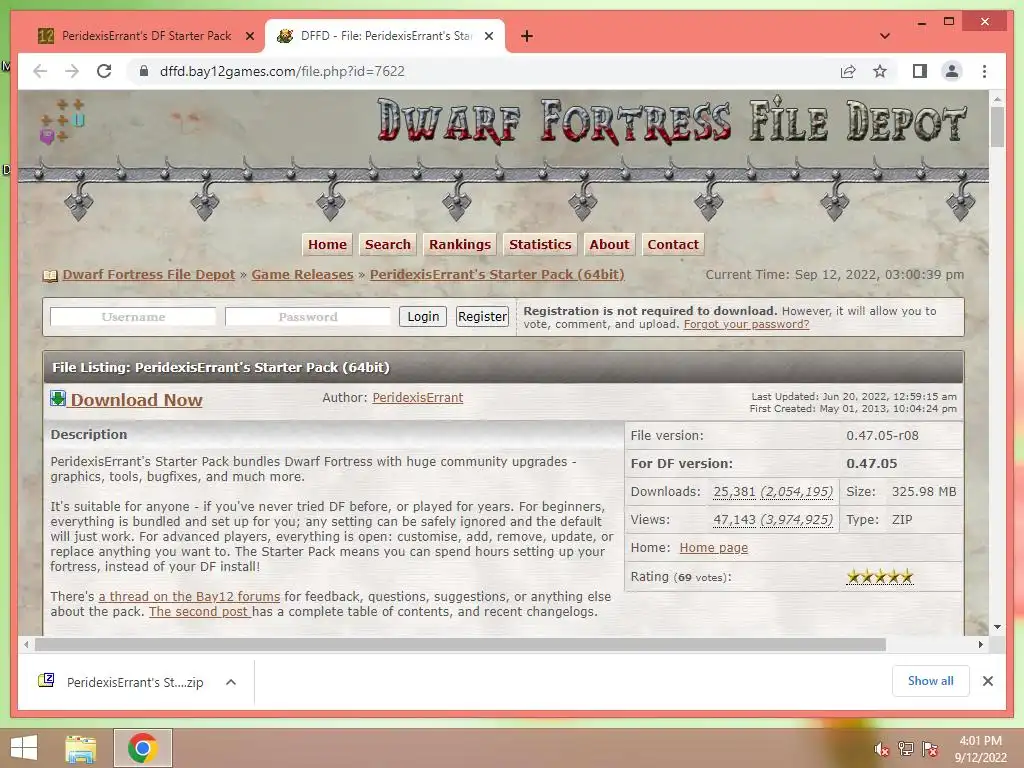Viewport: 1024px width, 768px height.
Task: Click the Chrome taskbar icon
Action: (x=143, y=748)
